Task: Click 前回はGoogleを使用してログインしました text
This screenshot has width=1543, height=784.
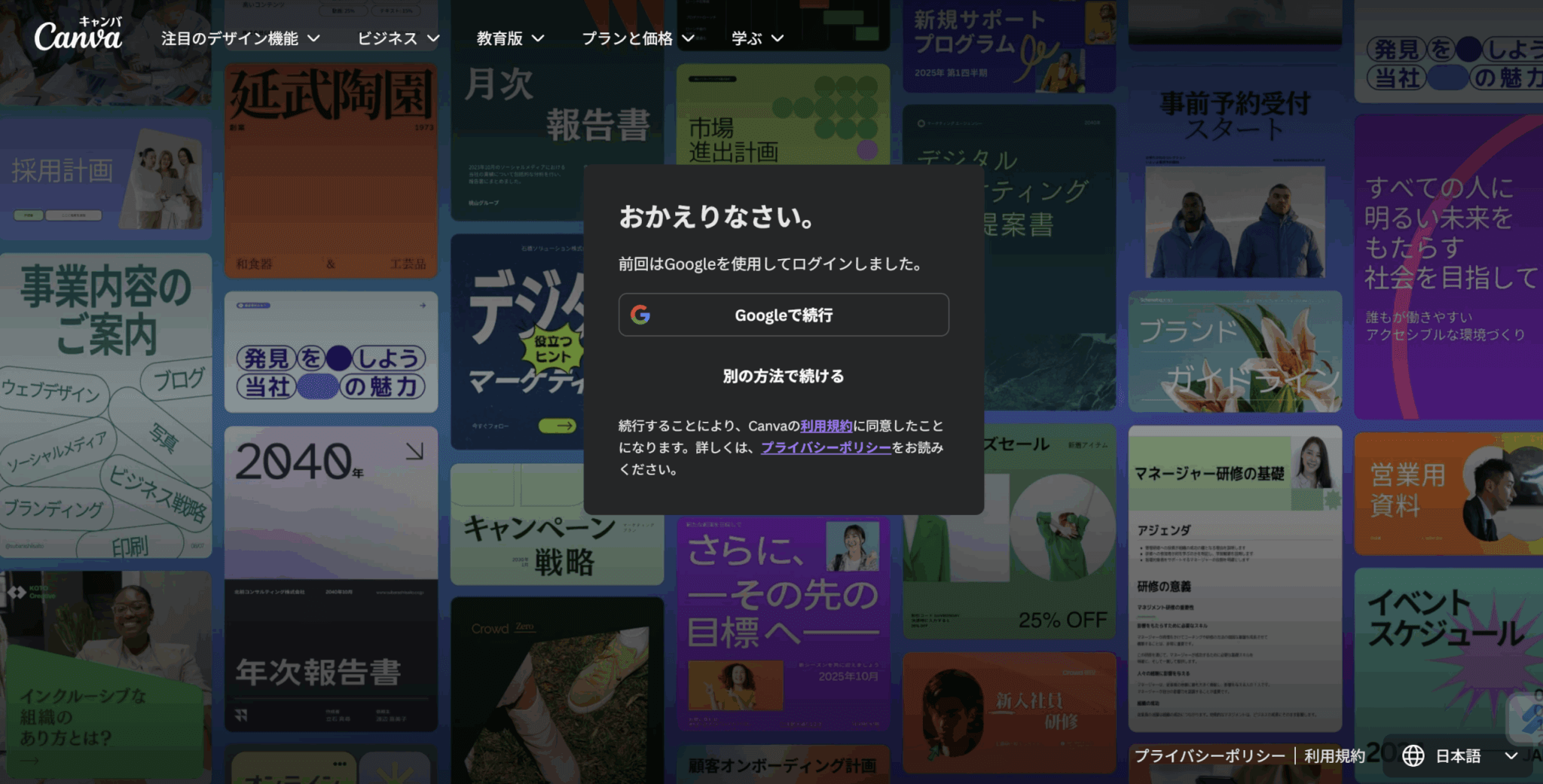Action: tap(772, 264)
